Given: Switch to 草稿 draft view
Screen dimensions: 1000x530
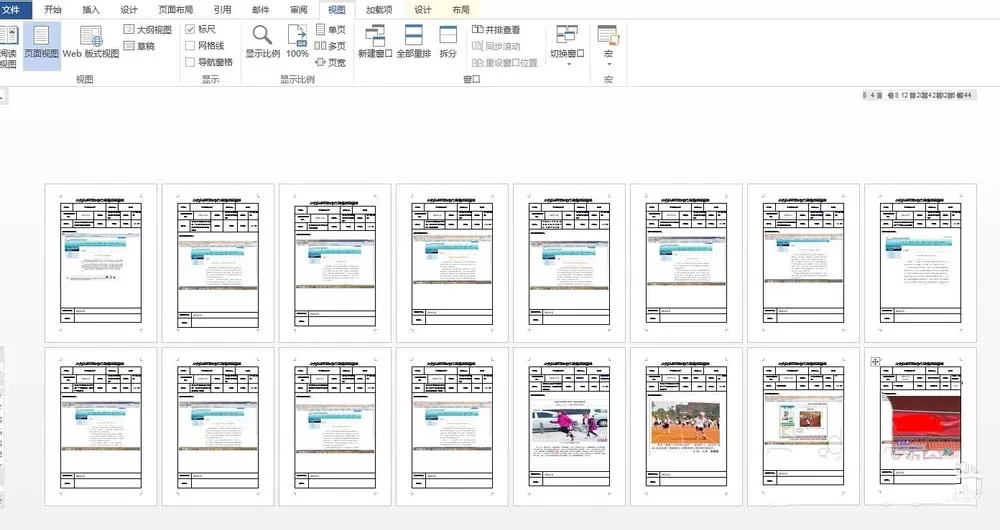Looking at the screenshot, I should point(139,46).
